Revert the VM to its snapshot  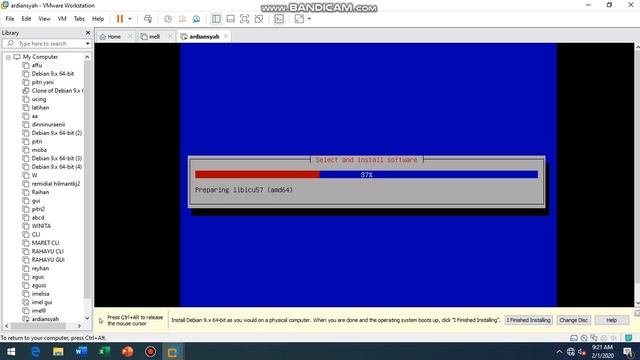coord(182,19)
